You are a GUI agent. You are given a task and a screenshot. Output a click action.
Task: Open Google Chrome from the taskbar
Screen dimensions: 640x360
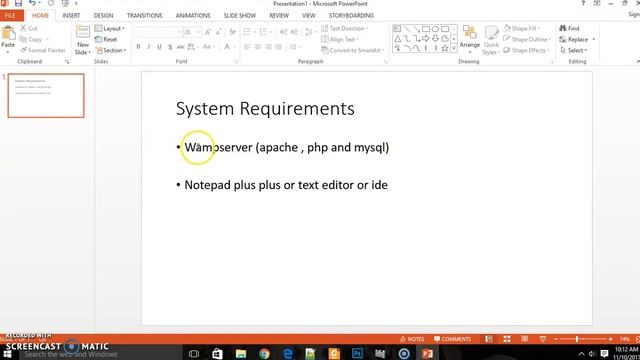(x=264, y=353)
